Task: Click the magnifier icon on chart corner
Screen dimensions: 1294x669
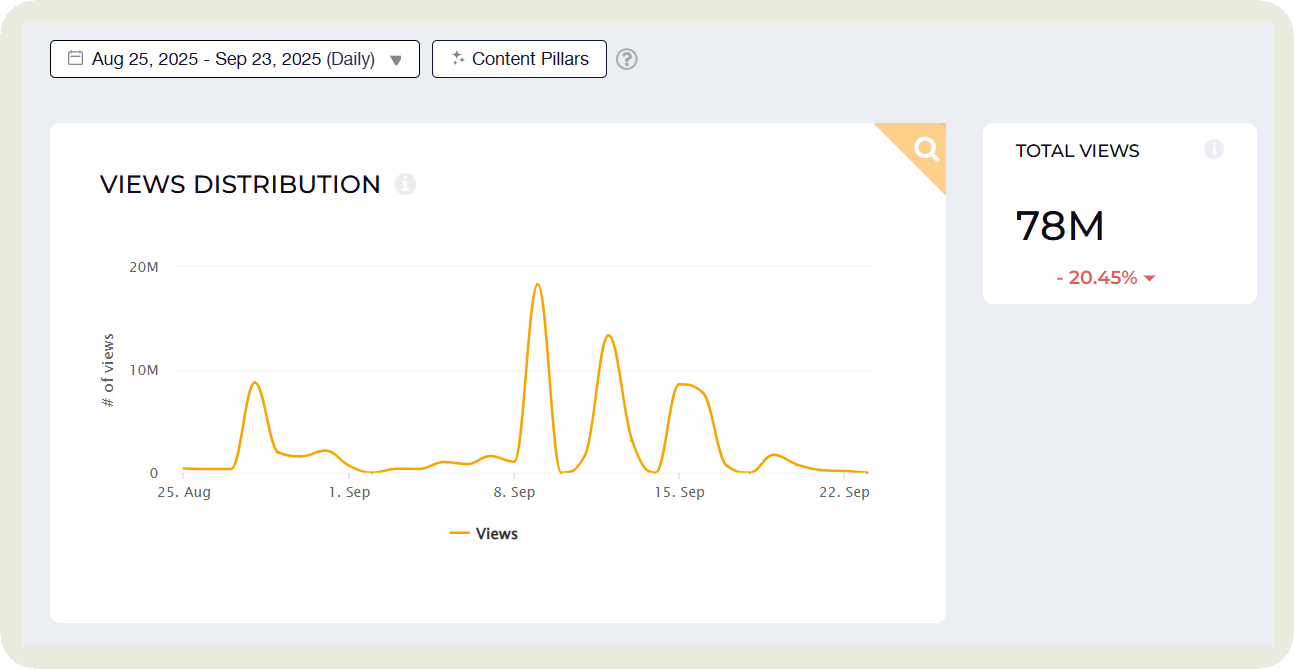Action: 927,150
